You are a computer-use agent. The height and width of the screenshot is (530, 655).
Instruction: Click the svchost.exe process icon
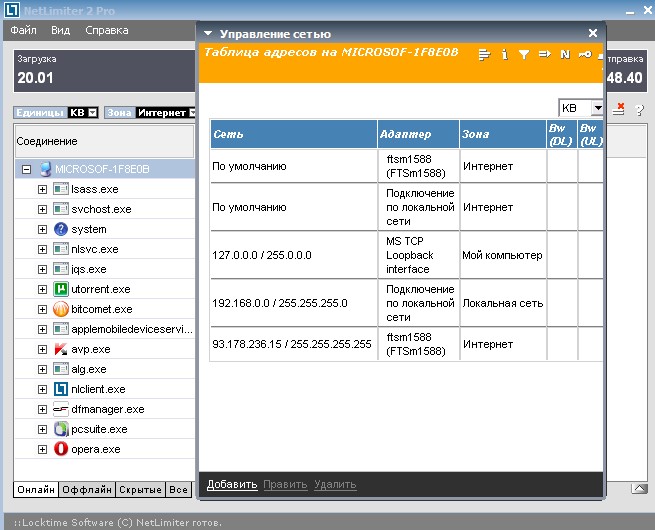pos(61,209)
